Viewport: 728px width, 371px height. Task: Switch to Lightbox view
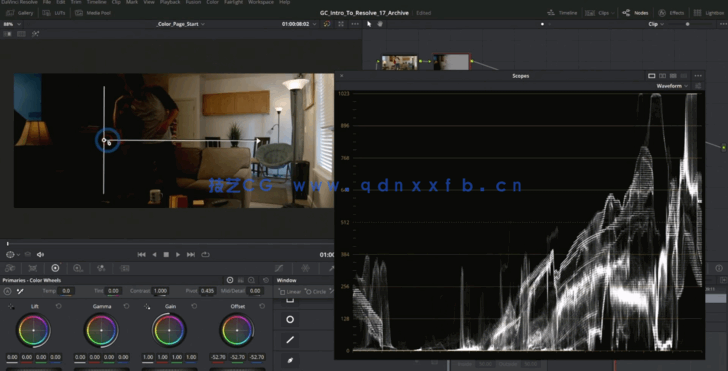[x=710, y=13]
